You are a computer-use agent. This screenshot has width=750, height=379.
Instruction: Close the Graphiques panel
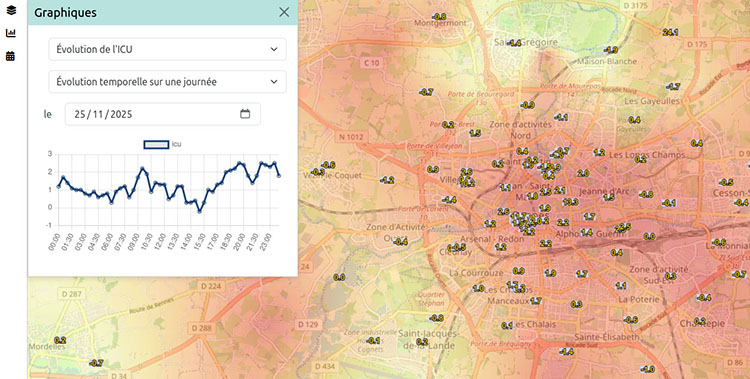pos(284,12)
